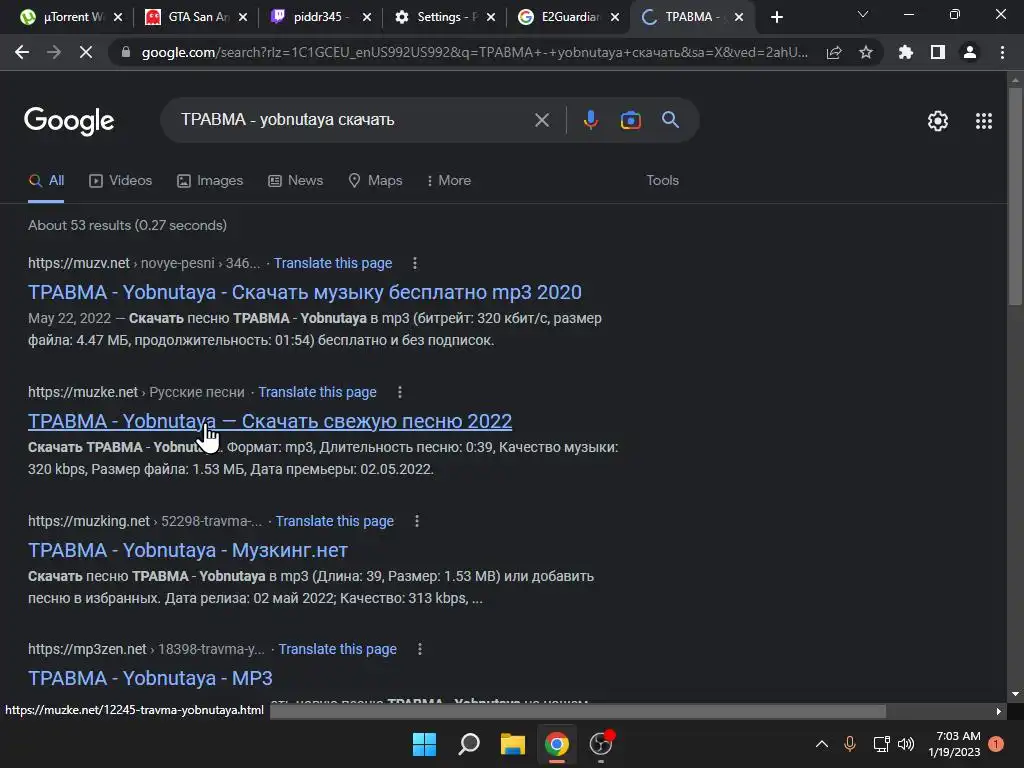Select the All results filter

pos(46,180)
